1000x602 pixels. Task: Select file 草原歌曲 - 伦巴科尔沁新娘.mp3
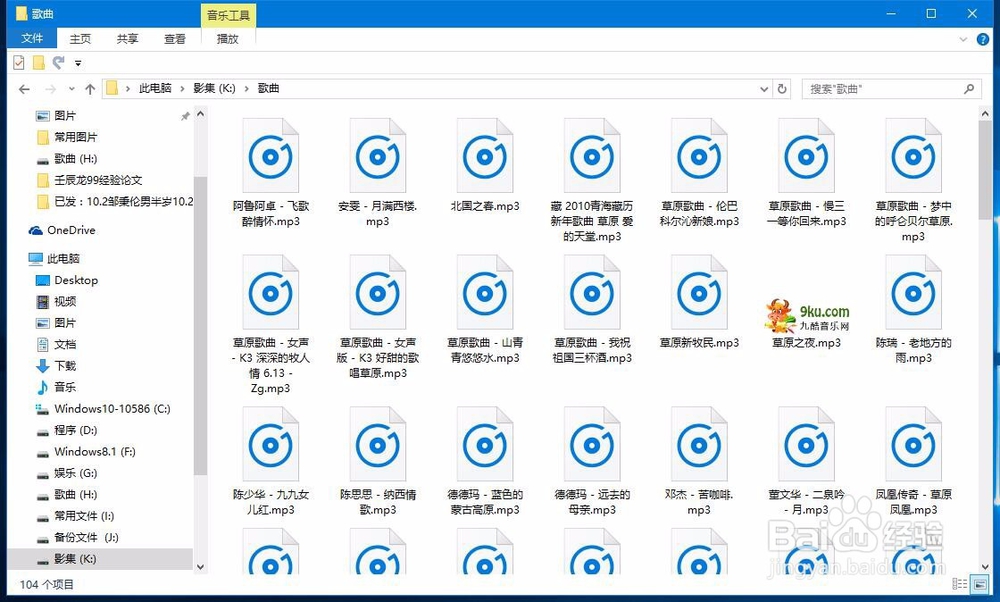click(699, 173)
